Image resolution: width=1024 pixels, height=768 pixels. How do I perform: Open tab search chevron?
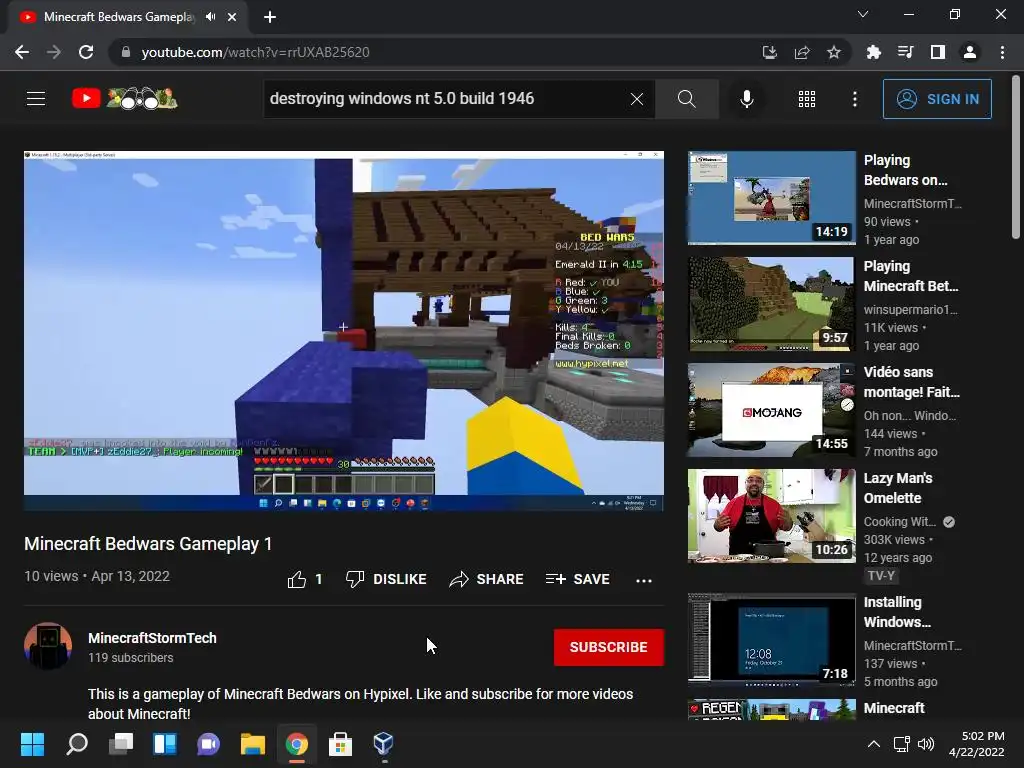pos(863,14)
